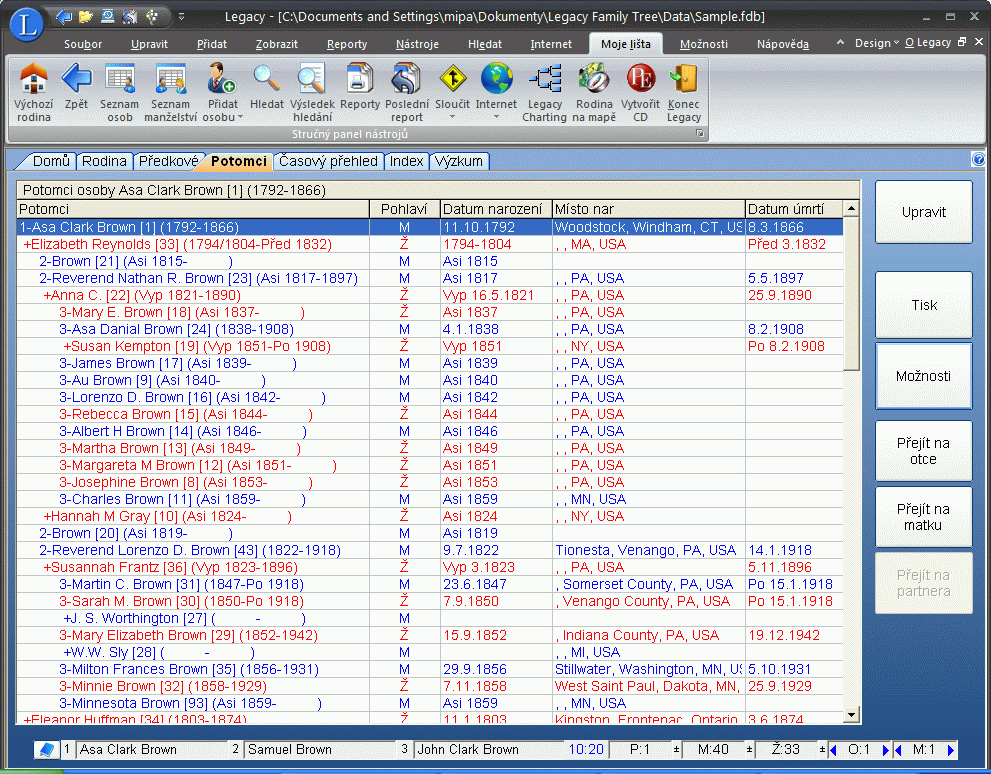991x774 pixels.
Task: Click the Zpět back arrow in ribbon
Action: click(x=76, y=86)
